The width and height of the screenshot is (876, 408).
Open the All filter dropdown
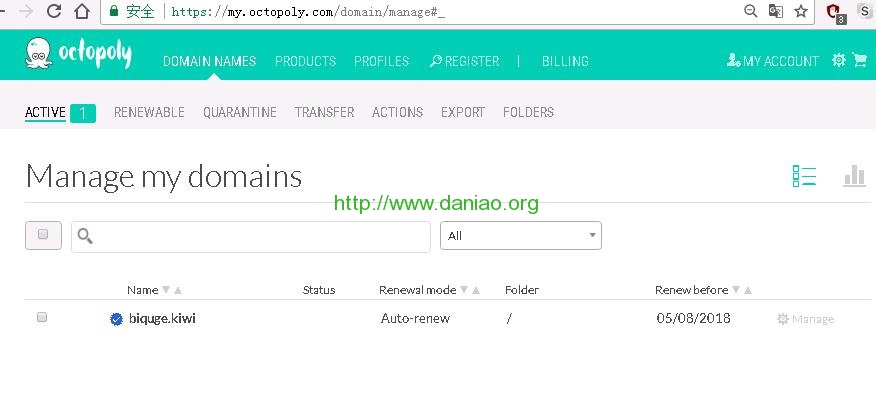coord(521,236)
